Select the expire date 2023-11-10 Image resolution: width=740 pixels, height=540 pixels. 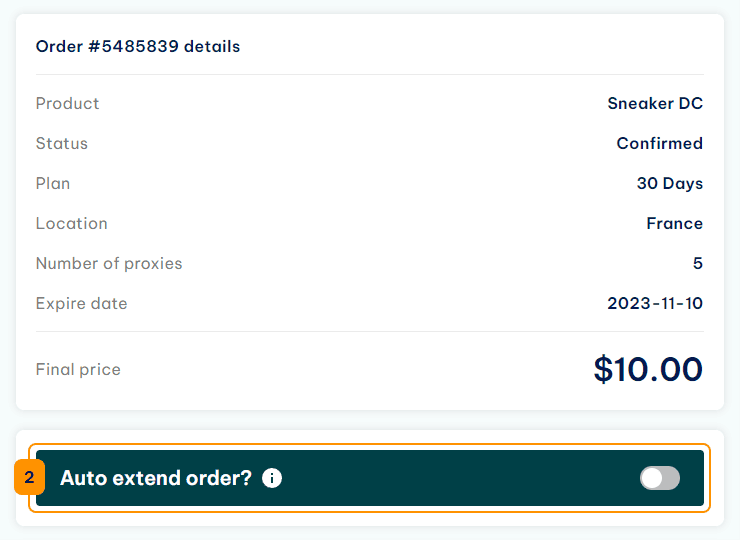pyautogui.click(x=655, y=303)
